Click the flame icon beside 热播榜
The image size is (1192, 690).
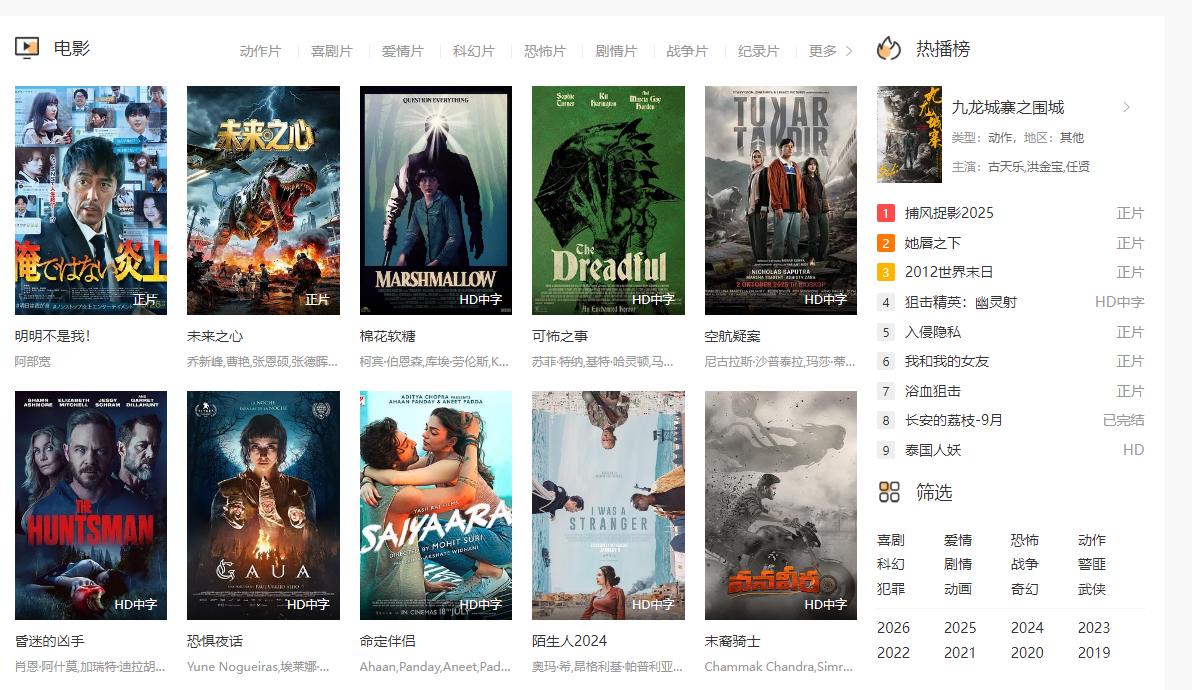point(888,49)
